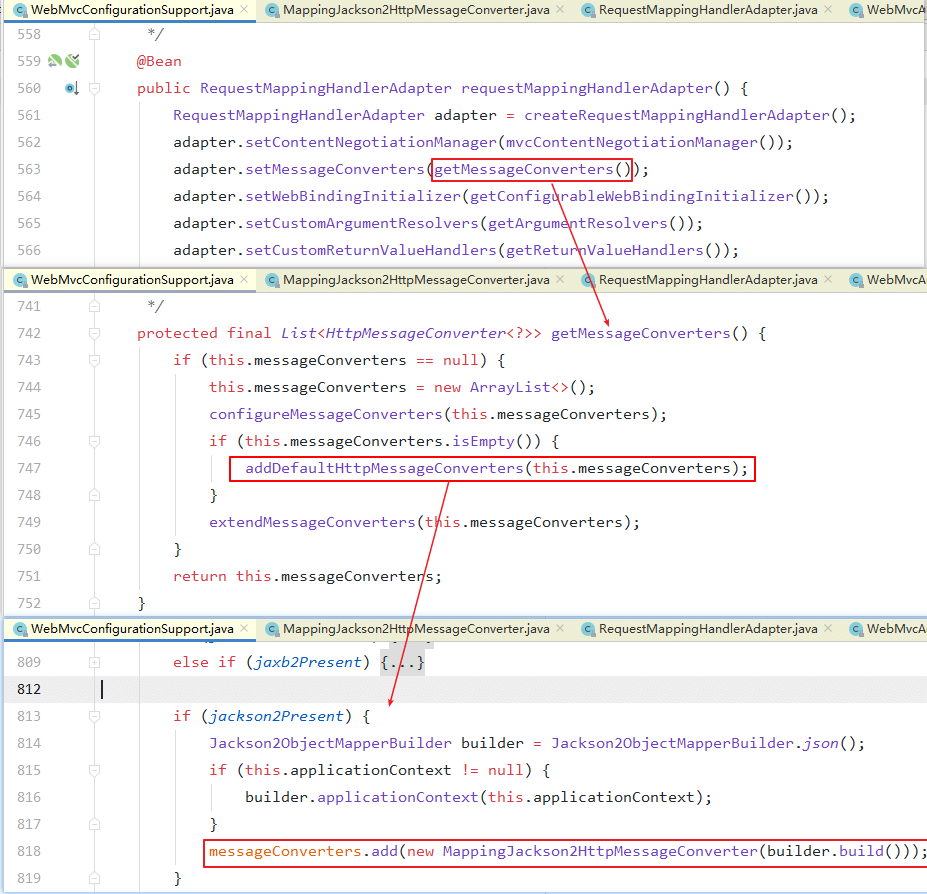Image resolution: width=927 pixels, height=894 pixels.
Task: Click the first Spring bean gutter icon on line 559
Action: (55, 61)
